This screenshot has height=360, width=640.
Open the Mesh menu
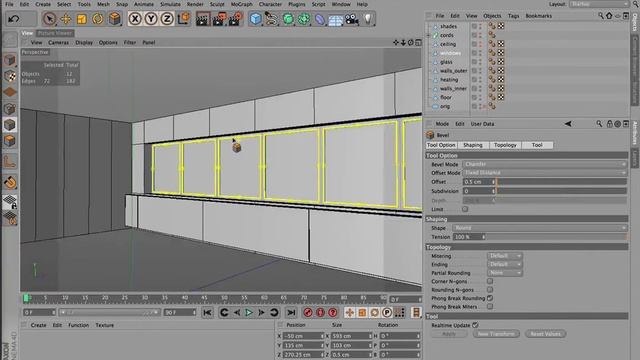pos(103,4)
